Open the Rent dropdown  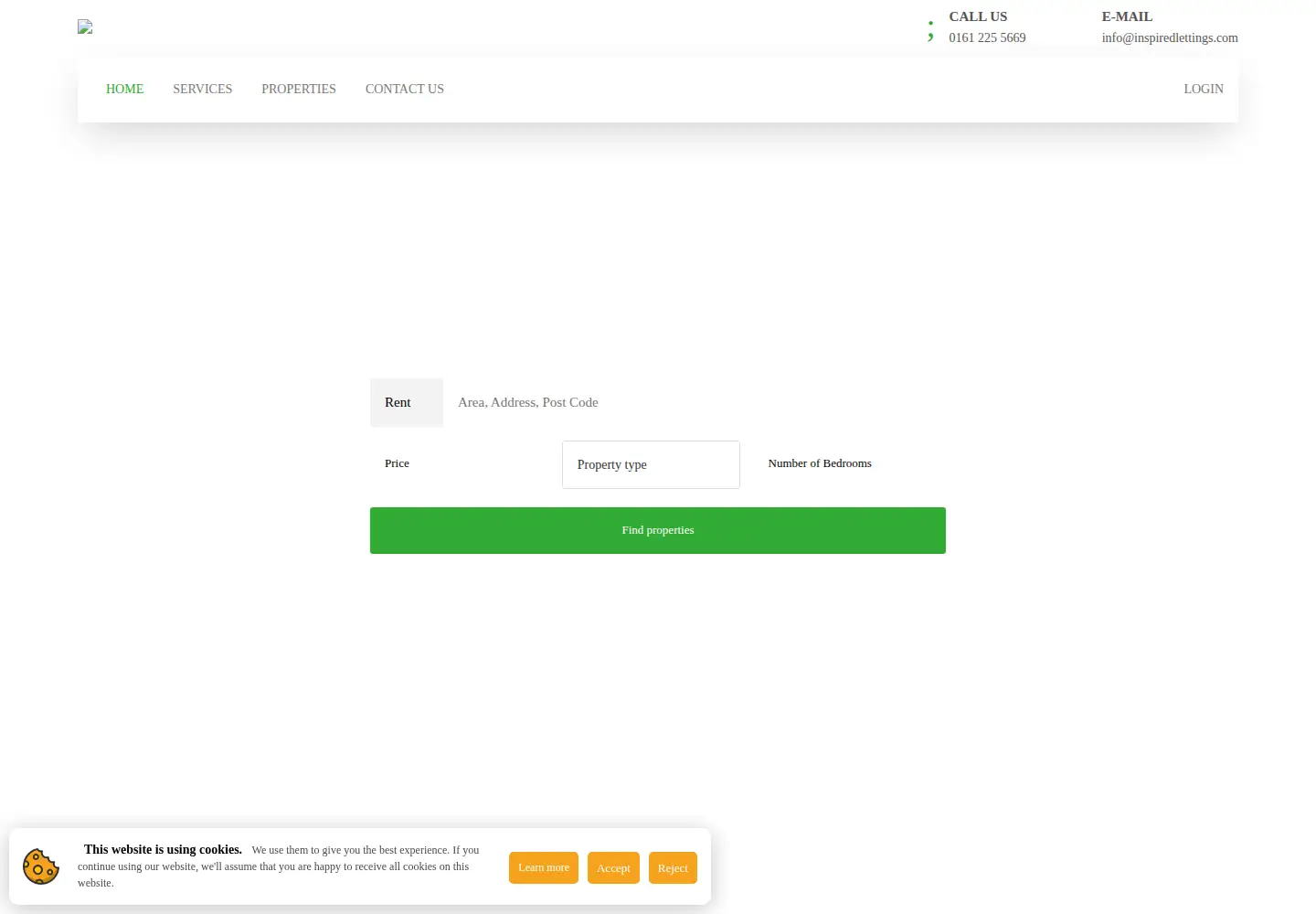407,402
